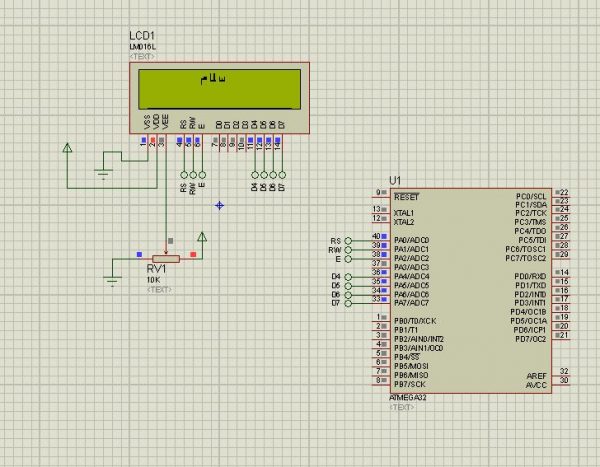Click the power arrow terminal right of RV1
The height and width of the screenshot is (467, 600).
click(202, 237)
